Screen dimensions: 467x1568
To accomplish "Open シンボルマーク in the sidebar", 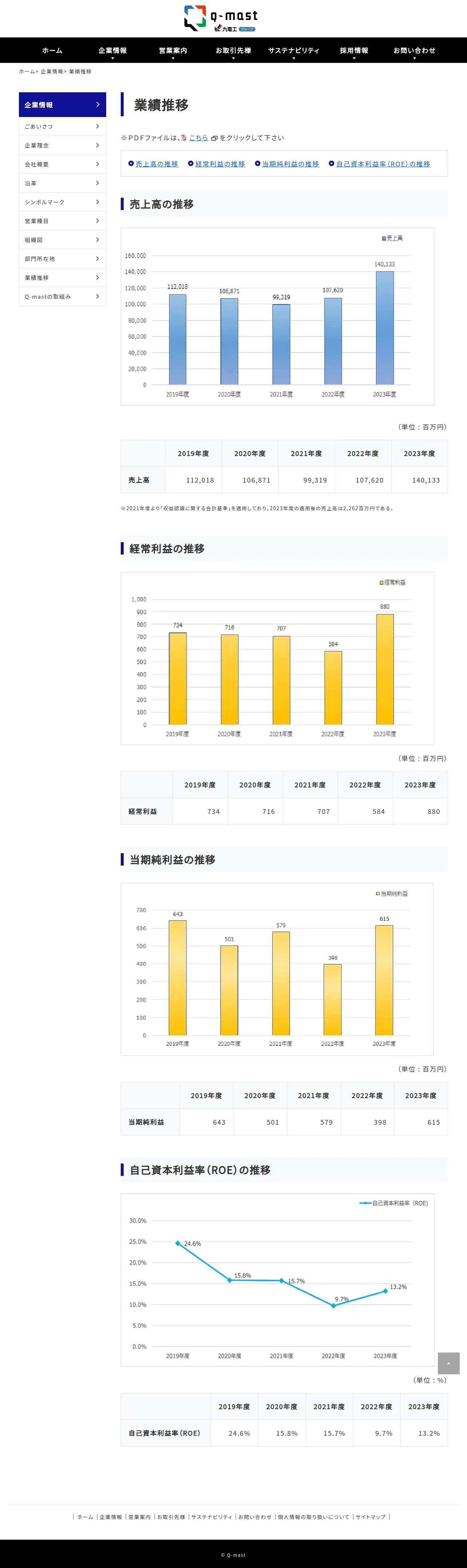I will point(63,202).
